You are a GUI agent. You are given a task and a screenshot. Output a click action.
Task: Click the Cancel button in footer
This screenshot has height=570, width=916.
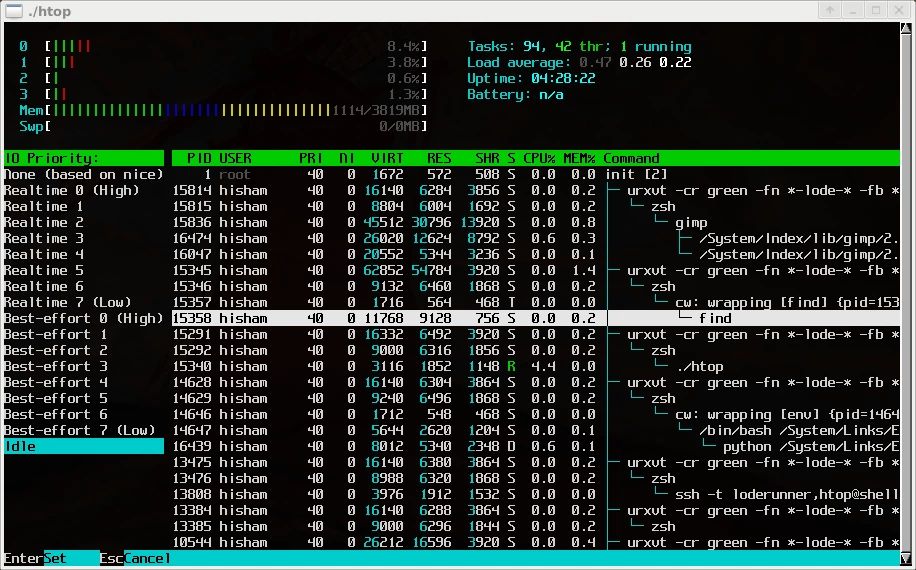coord(147,558)
